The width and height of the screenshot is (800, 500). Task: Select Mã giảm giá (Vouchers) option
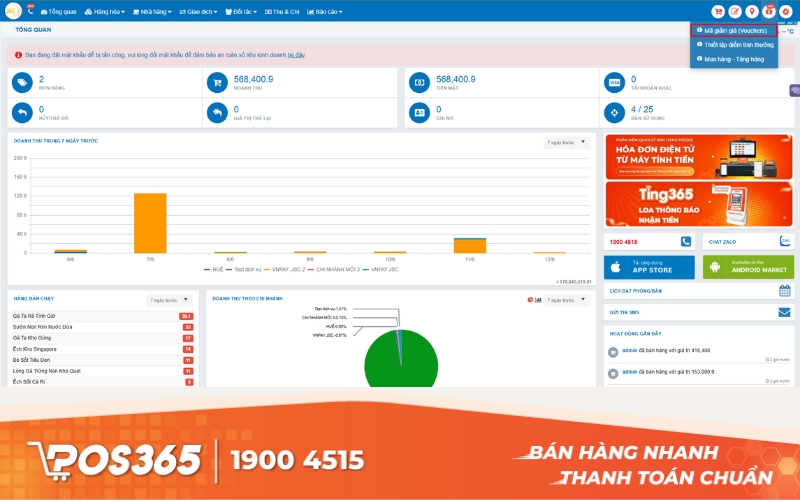click(734, 31)
